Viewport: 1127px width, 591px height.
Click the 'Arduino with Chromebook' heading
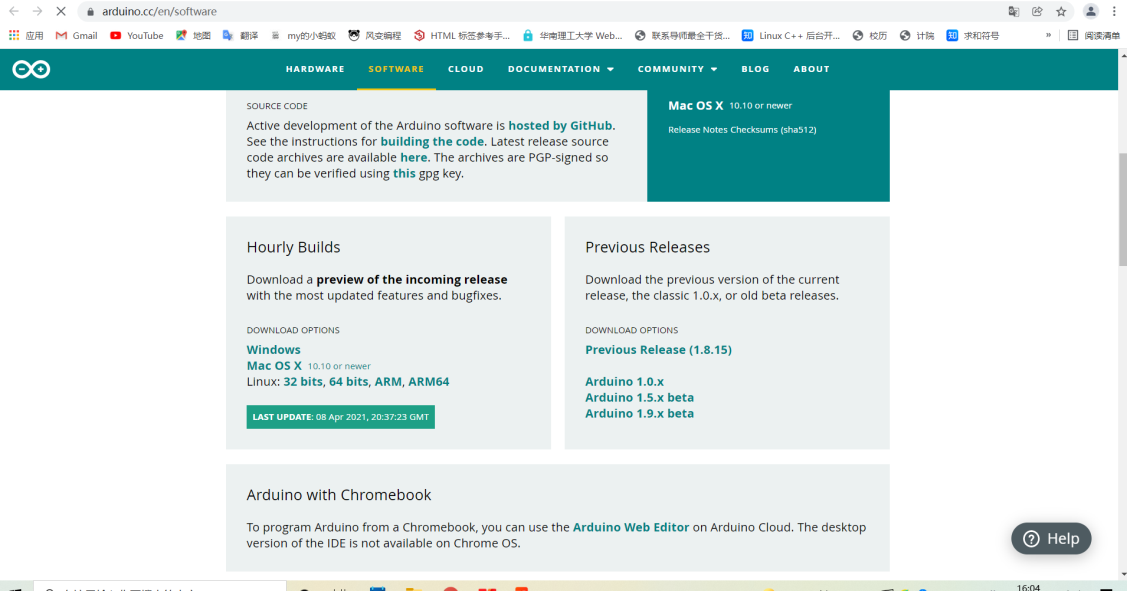click(x=339, y=495)
